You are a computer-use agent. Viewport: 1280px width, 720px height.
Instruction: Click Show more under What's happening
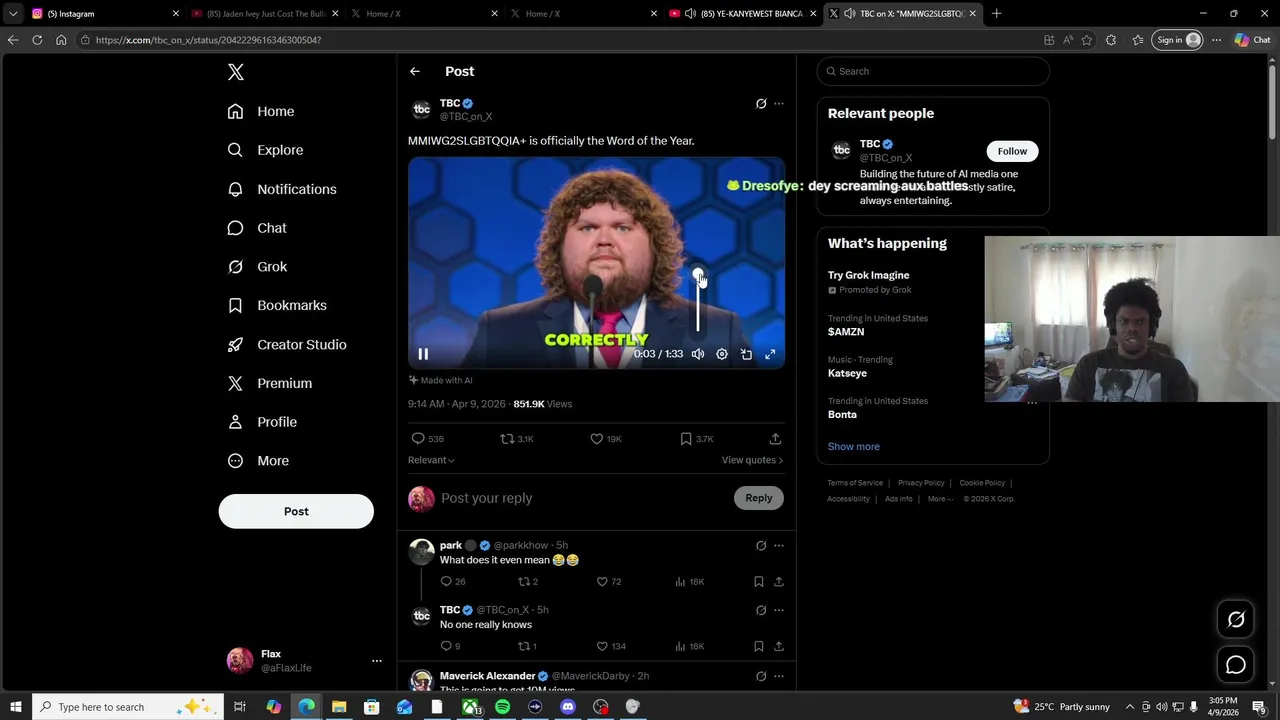pos(854,447)
